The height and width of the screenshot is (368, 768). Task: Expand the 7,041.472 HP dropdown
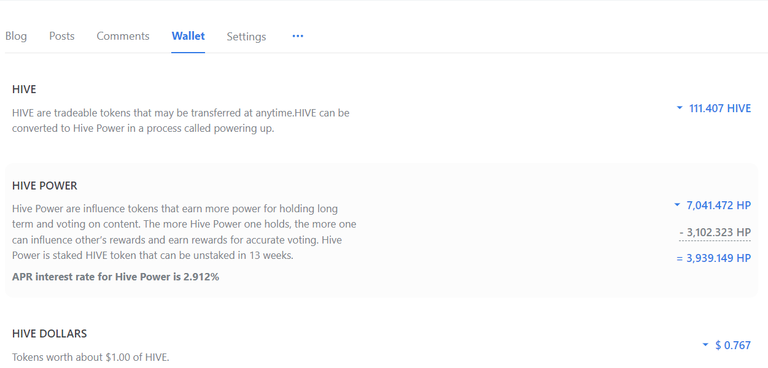pos(713,205)
